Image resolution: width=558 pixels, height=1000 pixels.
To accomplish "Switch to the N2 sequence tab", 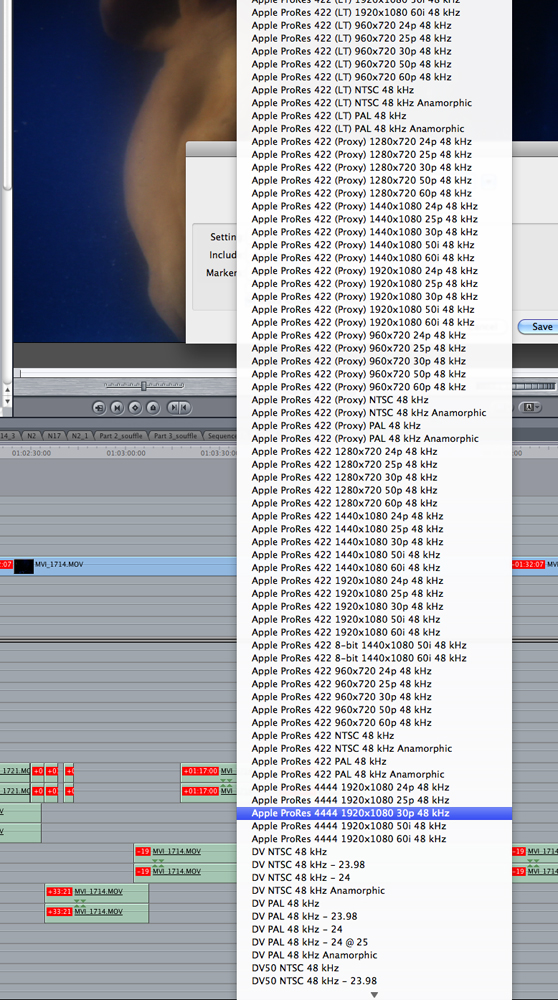I will tap(31, 436).
